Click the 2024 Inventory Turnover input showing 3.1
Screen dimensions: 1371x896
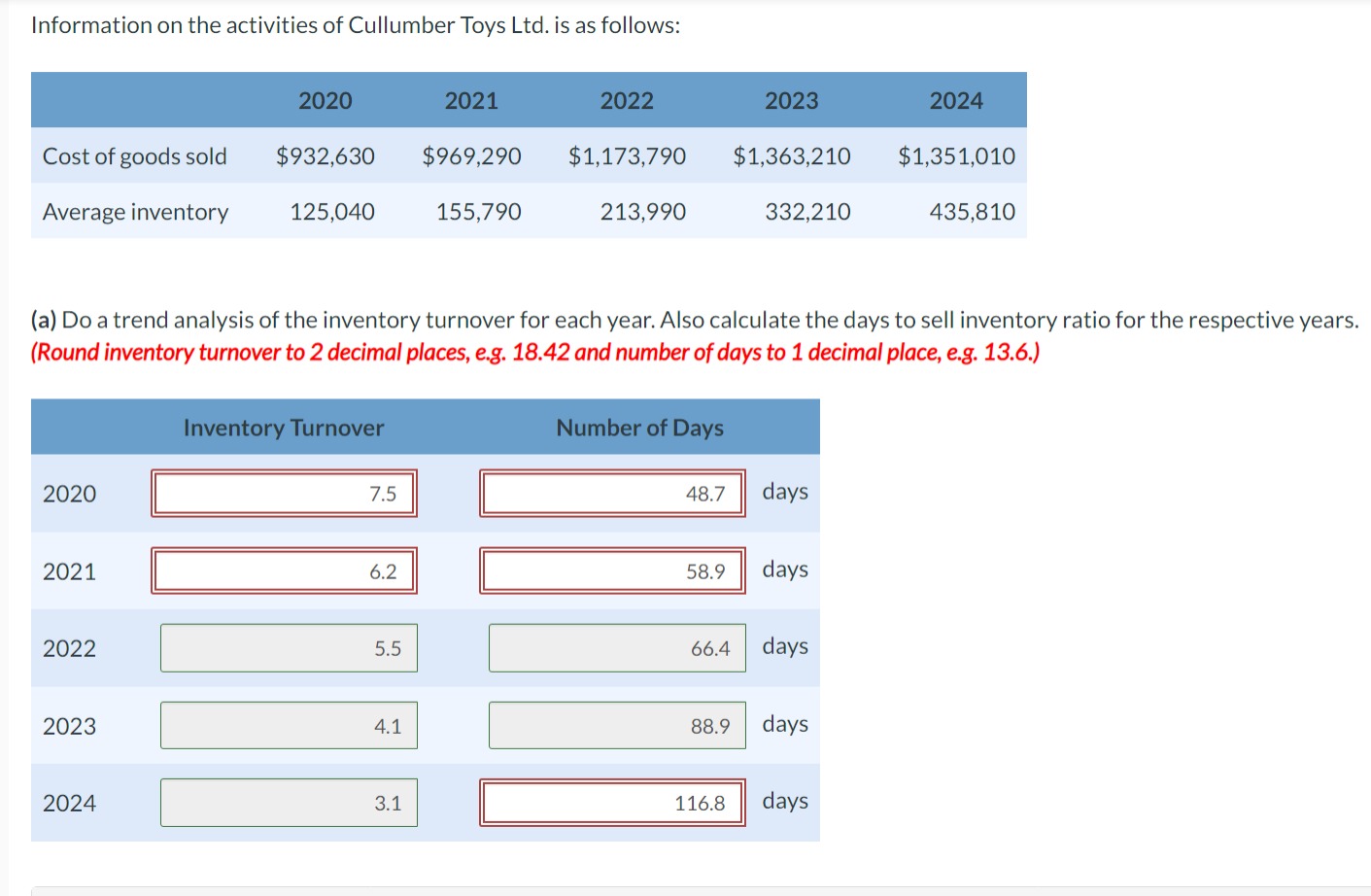coord(289,803)
